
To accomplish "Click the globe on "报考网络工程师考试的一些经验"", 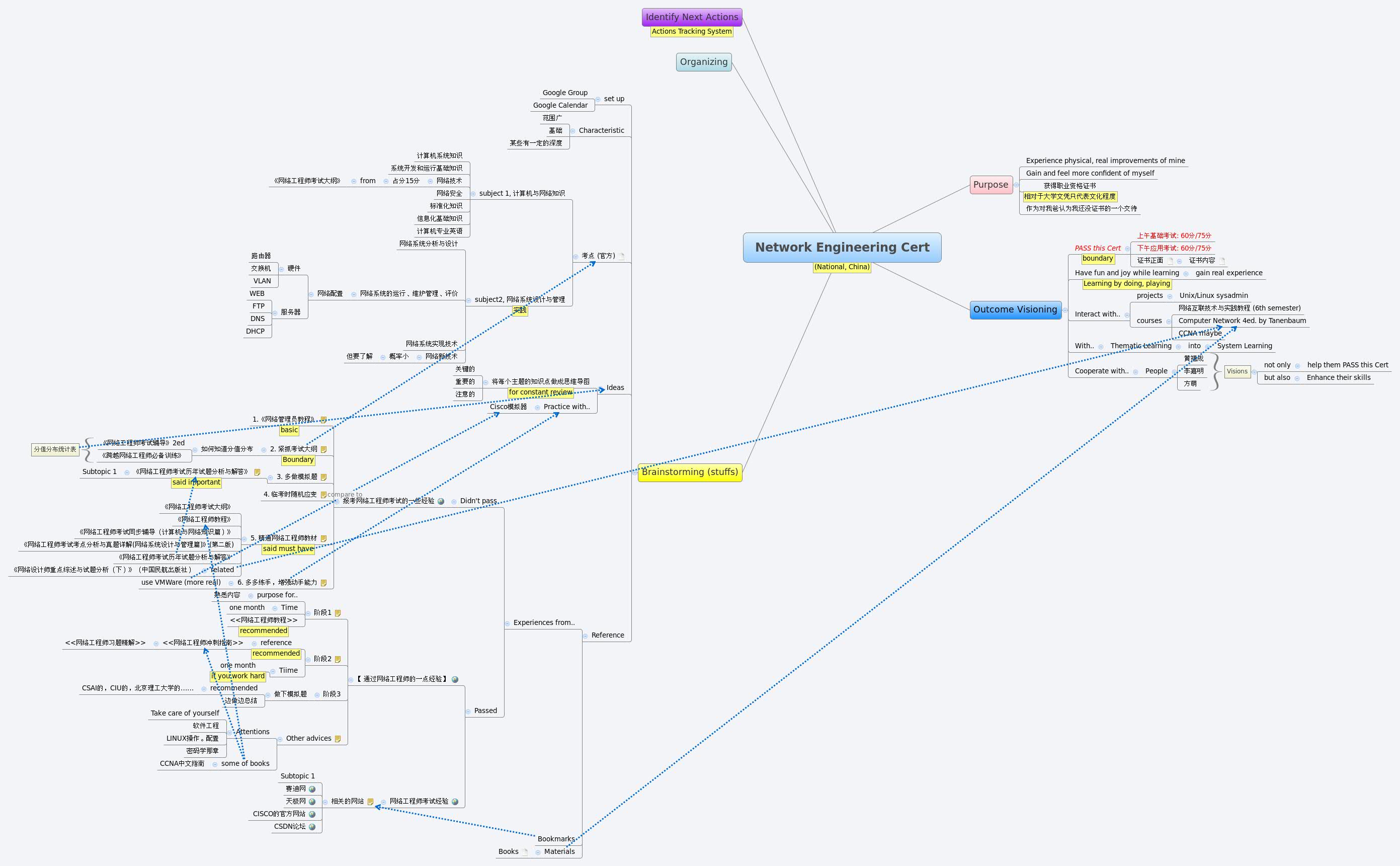I will pyautogui.click(x=440, y=501).
